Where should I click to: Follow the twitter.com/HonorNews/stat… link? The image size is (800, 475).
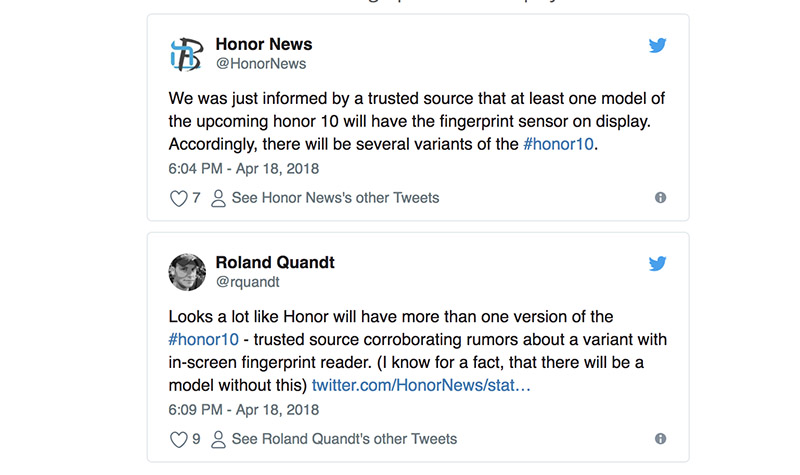point(421,385)
